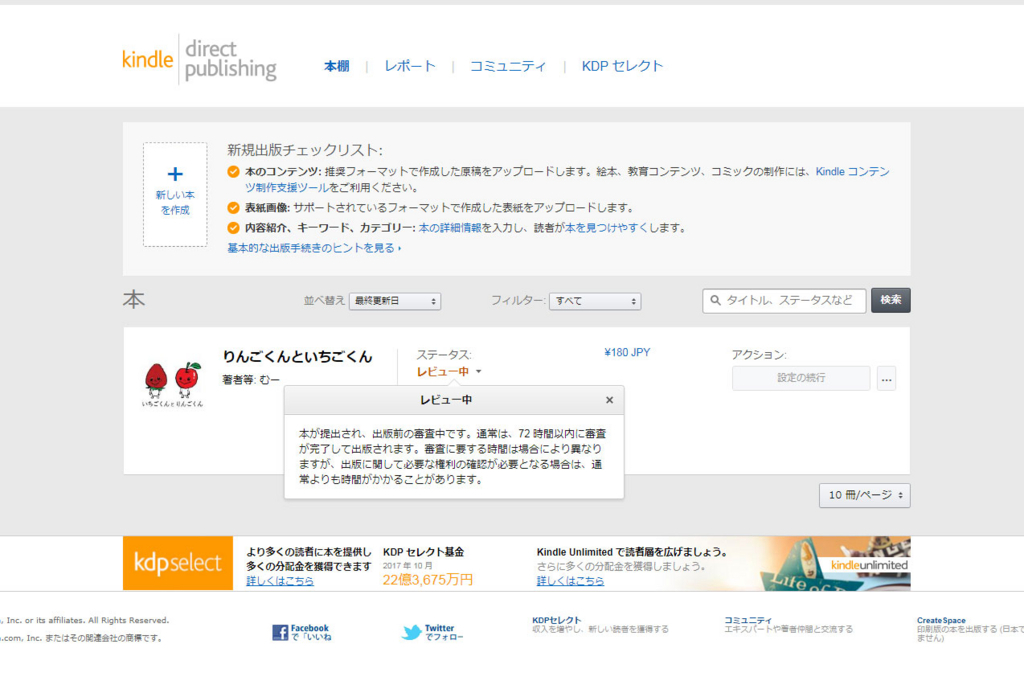Click the 検索 search button
The height and width of the screenshot is (685, 1024).
pyautogui.click(x=891, y=300)
